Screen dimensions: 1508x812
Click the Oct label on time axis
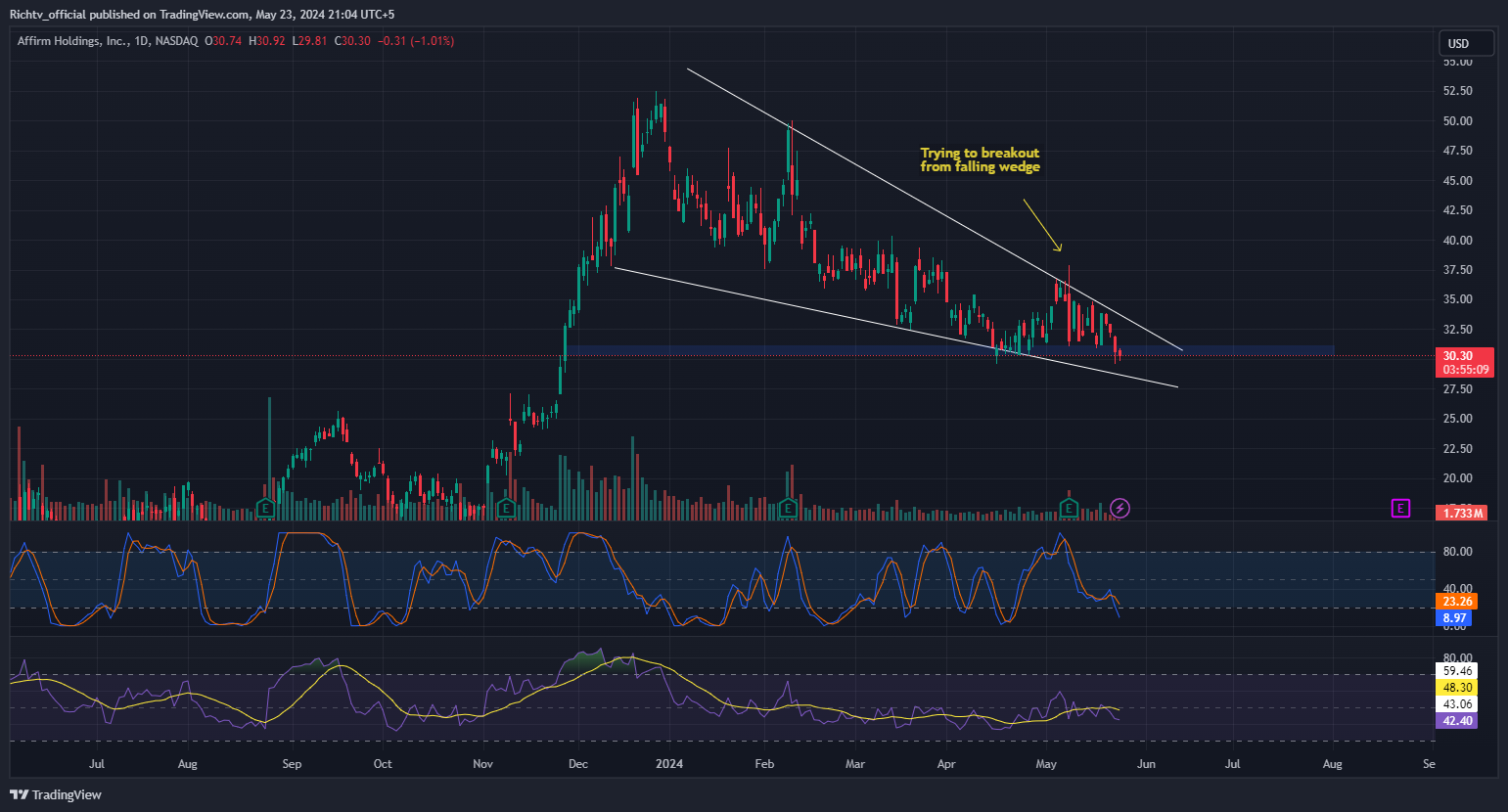(x=383, y=764)
